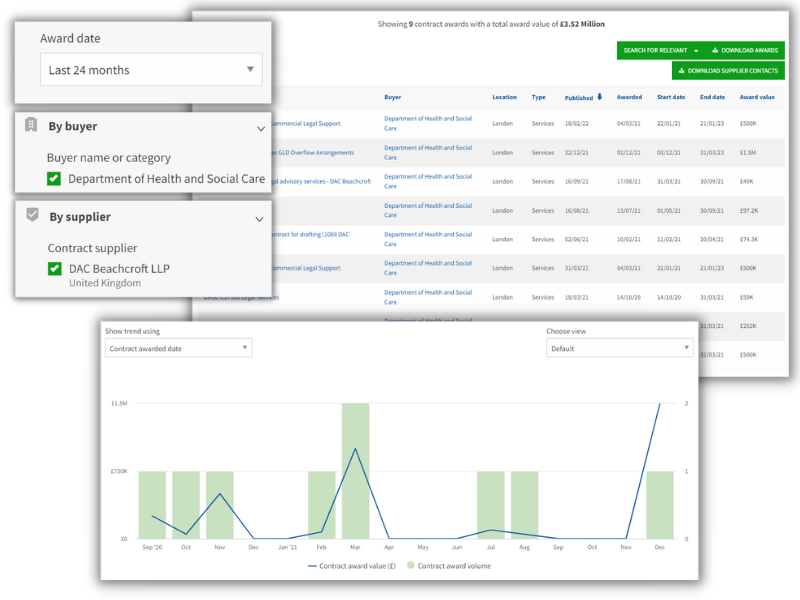
Task: Click the Published column sort arrow icon
Action: point(600,97)
